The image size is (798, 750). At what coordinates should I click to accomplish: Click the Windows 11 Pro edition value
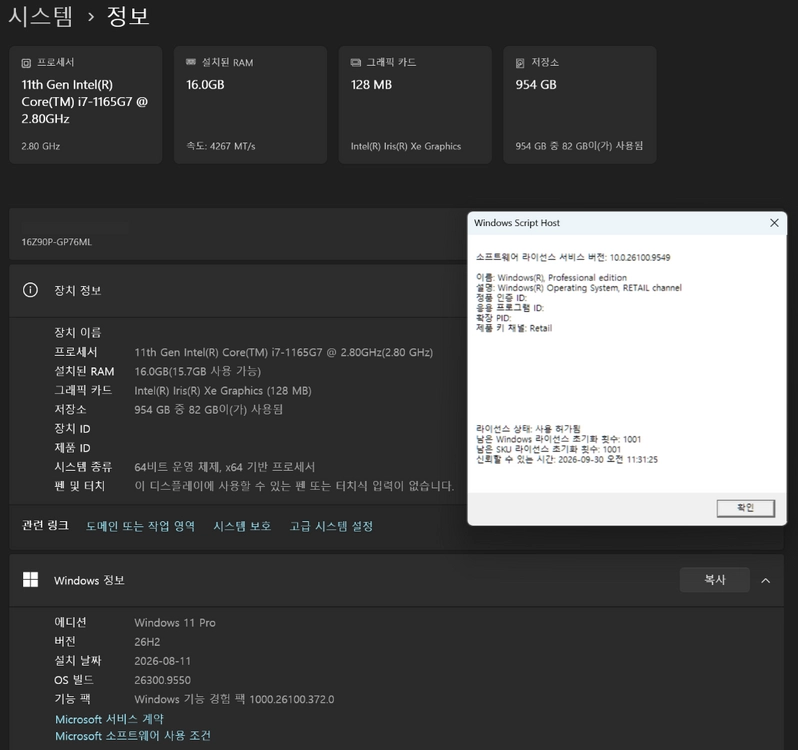[175, 623]
